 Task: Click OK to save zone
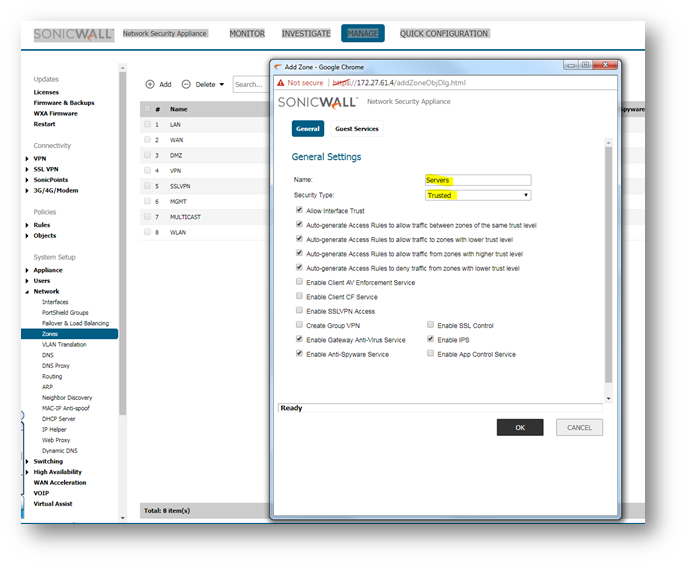coord(520,427)
